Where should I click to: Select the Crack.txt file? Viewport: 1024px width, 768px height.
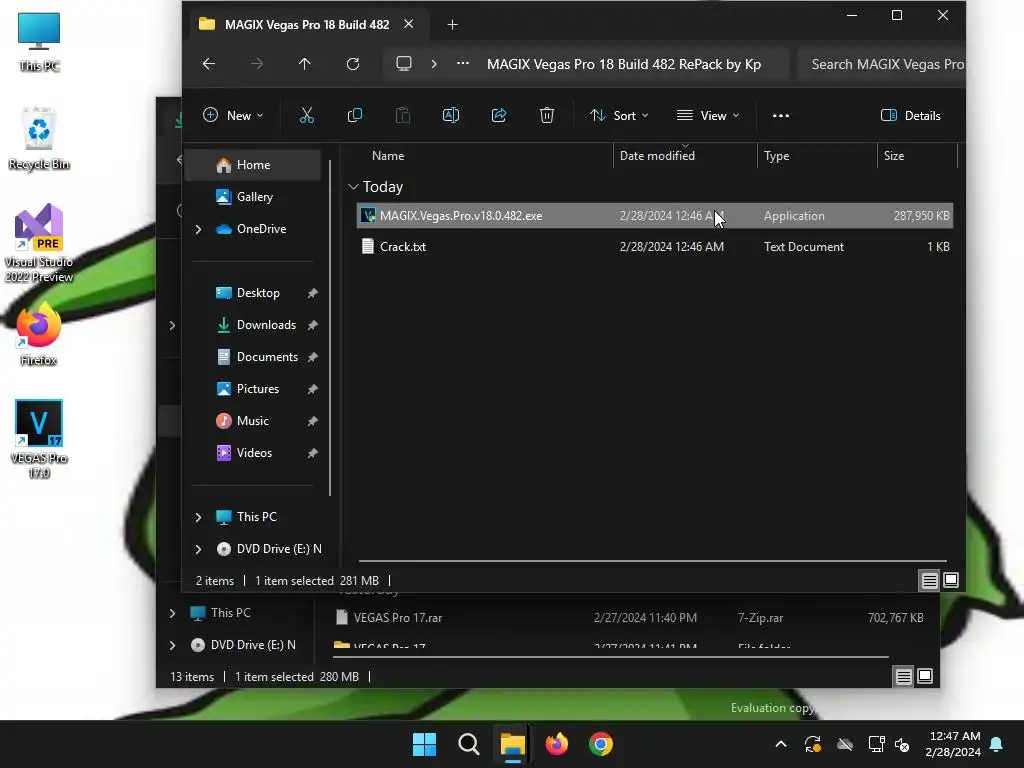click(x=654, y=247)
